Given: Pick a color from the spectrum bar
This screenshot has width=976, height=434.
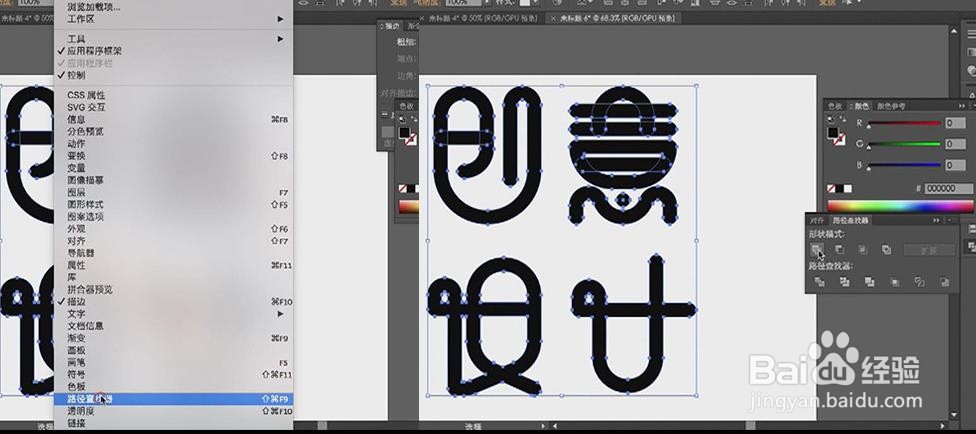Looking at the screenshot, I should (x=899, y=205).
